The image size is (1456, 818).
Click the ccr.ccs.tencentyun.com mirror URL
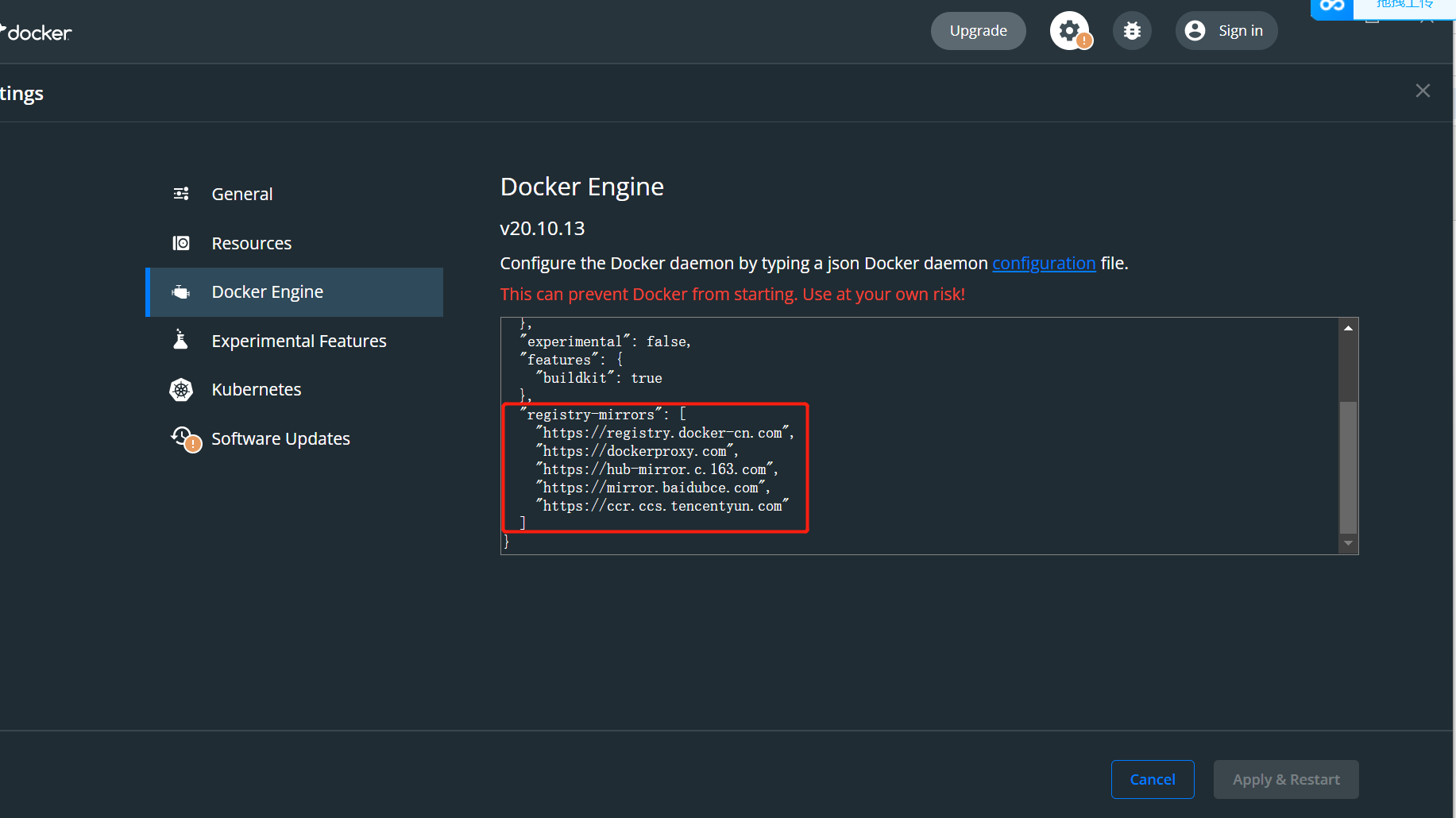point(662,506)
